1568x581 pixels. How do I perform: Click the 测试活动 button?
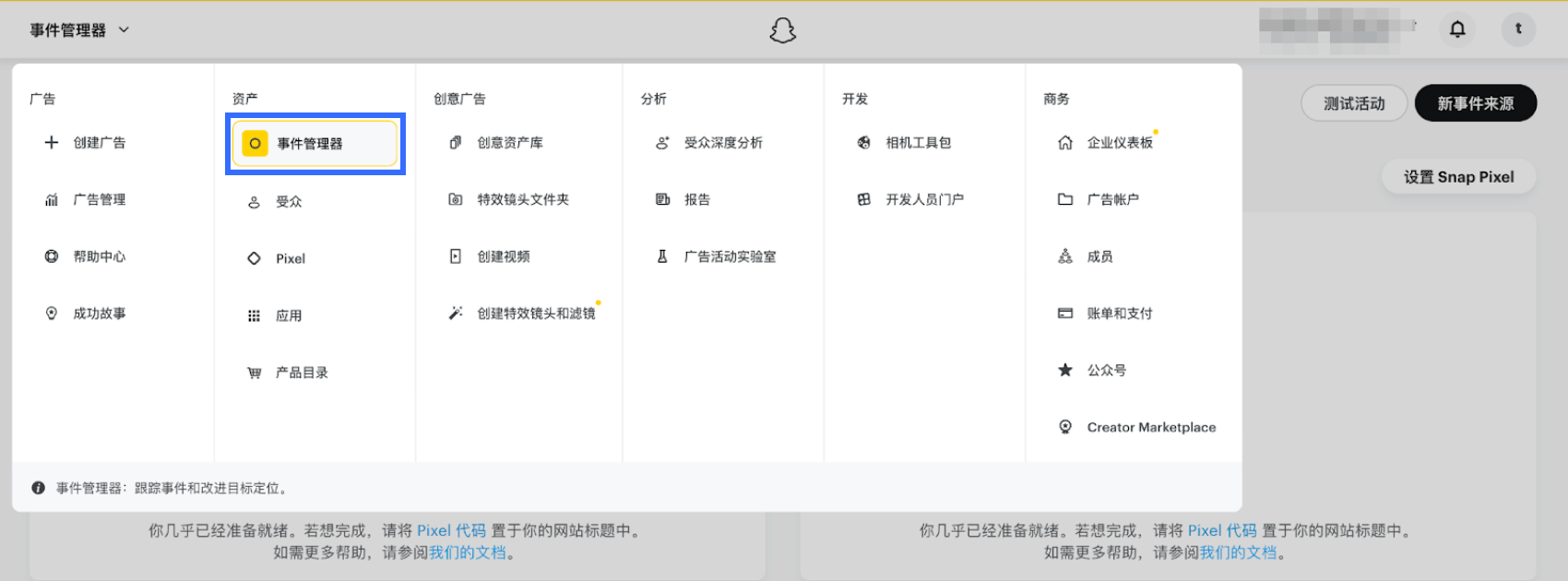[1353, 103]
